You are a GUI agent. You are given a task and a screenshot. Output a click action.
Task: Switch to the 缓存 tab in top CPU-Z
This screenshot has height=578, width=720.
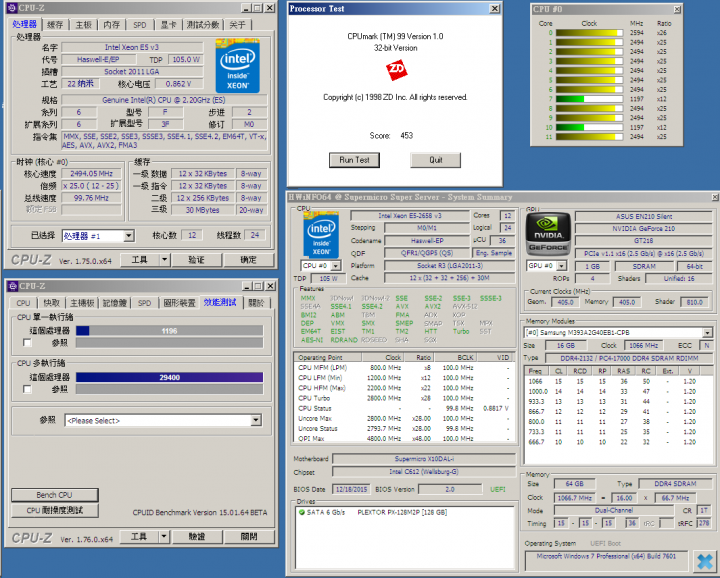55,25
